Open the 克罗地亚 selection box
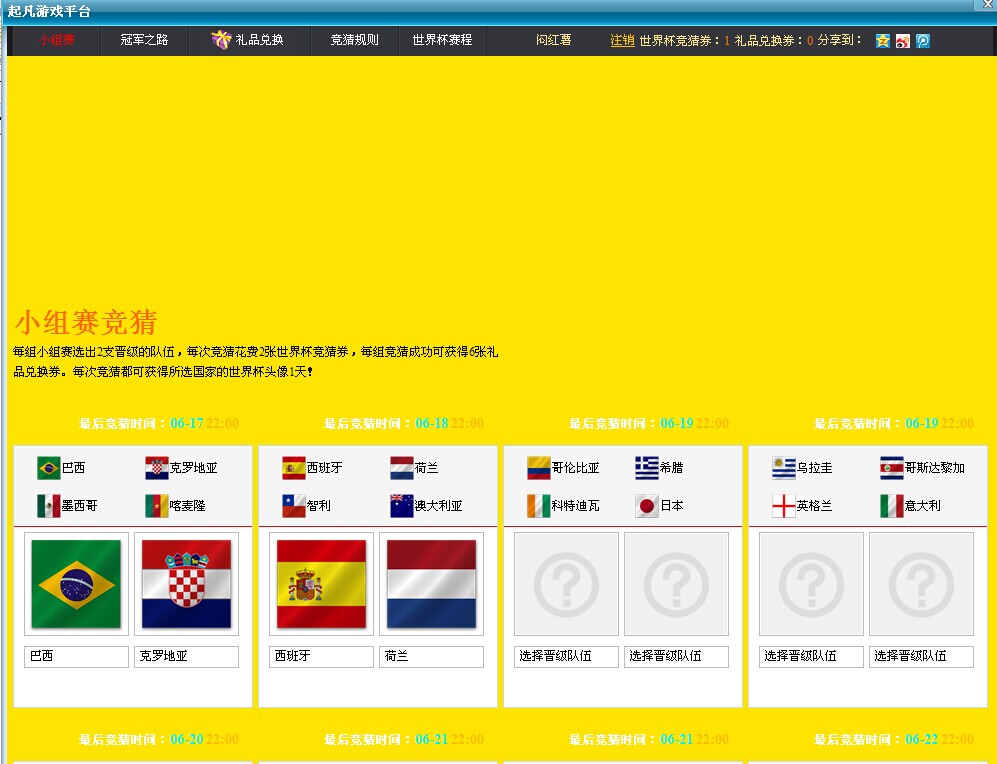The height and width of the screenshot is (764, 997). point(186,657)
